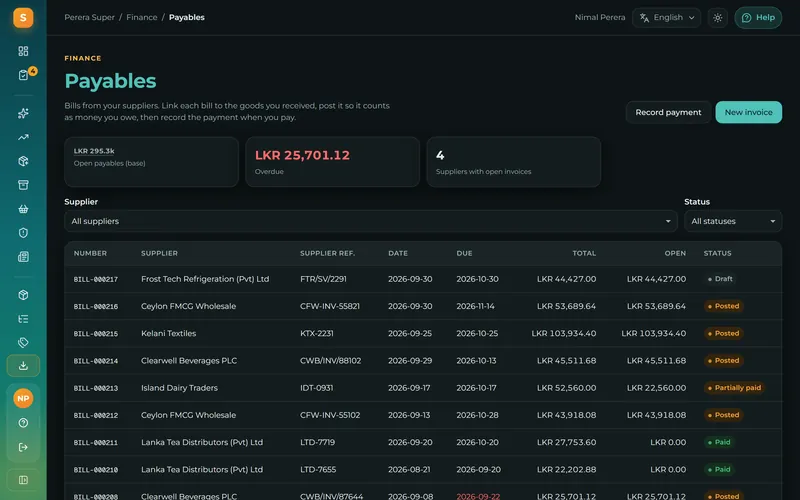This screenshot has height=500, width=800.
Task: Open the price tag sidebar icon
Action: [x=23, y=342]
